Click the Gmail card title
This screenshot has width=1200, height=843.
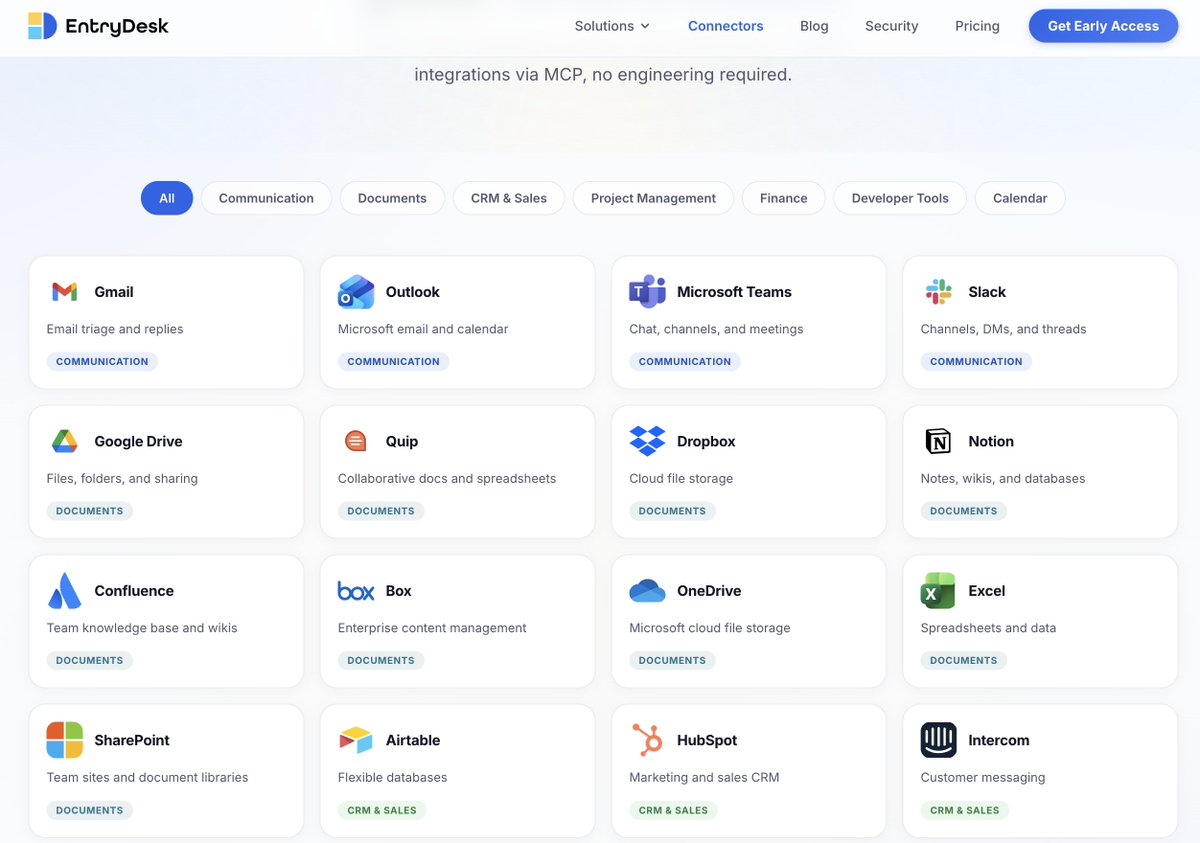114,292
